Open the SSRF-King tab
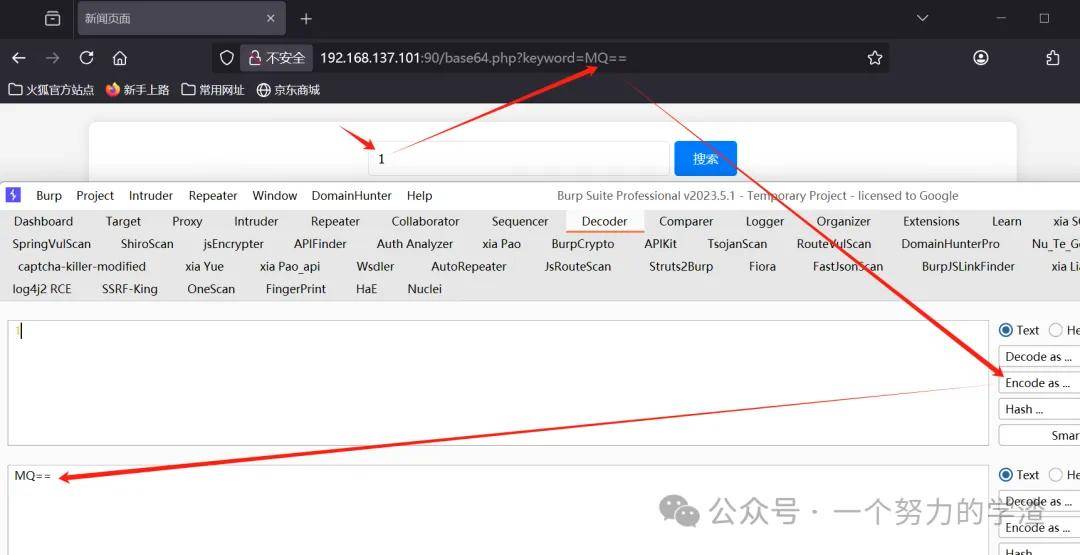The height and width of the screenshot is (555, 1080). click(x=129, y=289)
